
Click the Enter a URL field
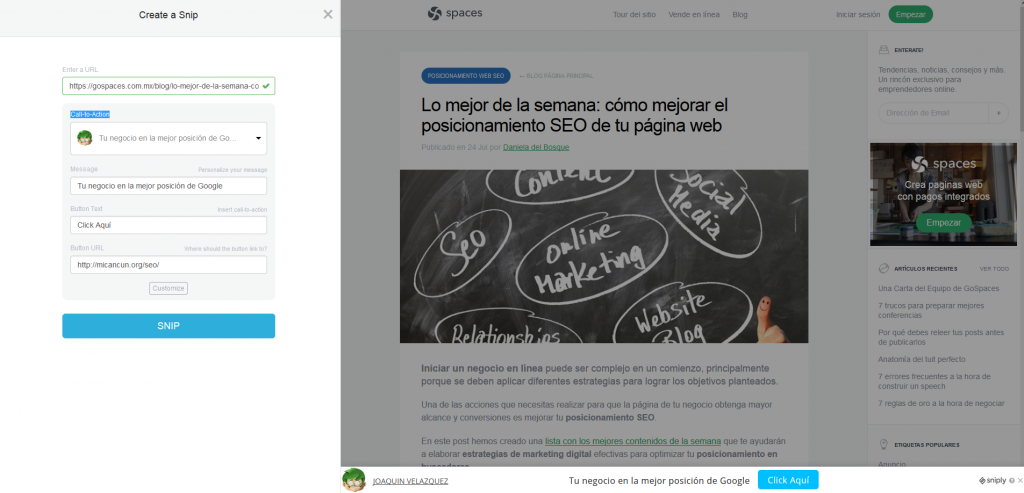pyautogui.click(x=168, y=86)
